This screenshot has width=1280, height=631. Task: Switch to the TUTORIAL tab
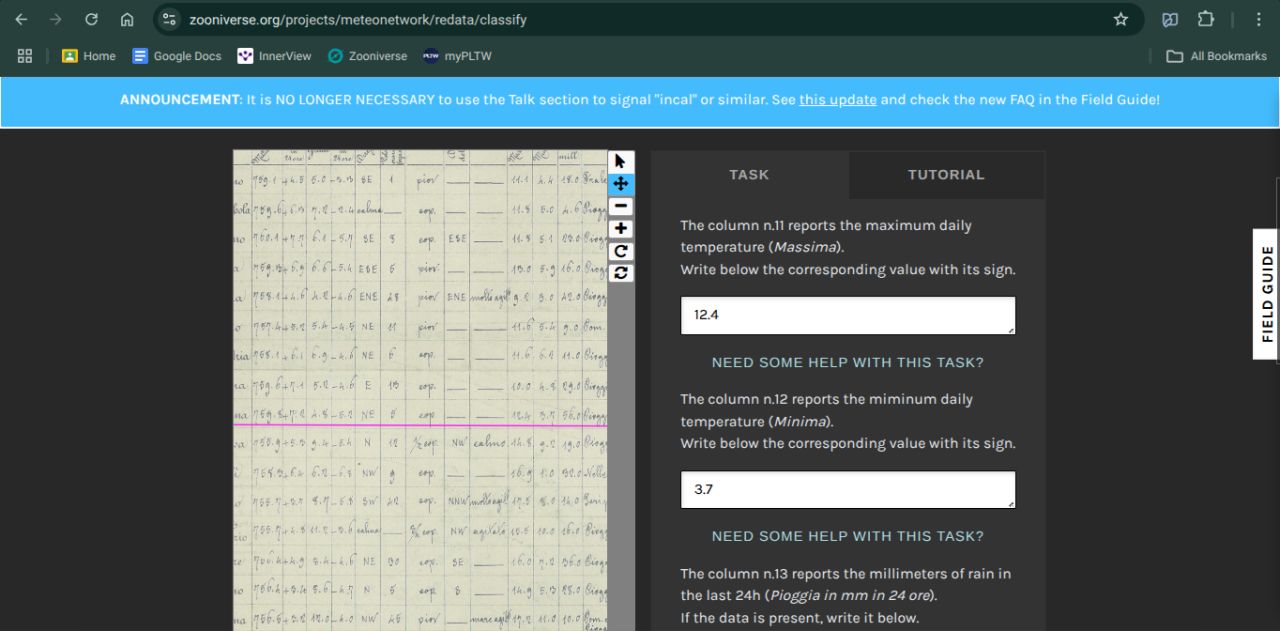click(946, 175)
